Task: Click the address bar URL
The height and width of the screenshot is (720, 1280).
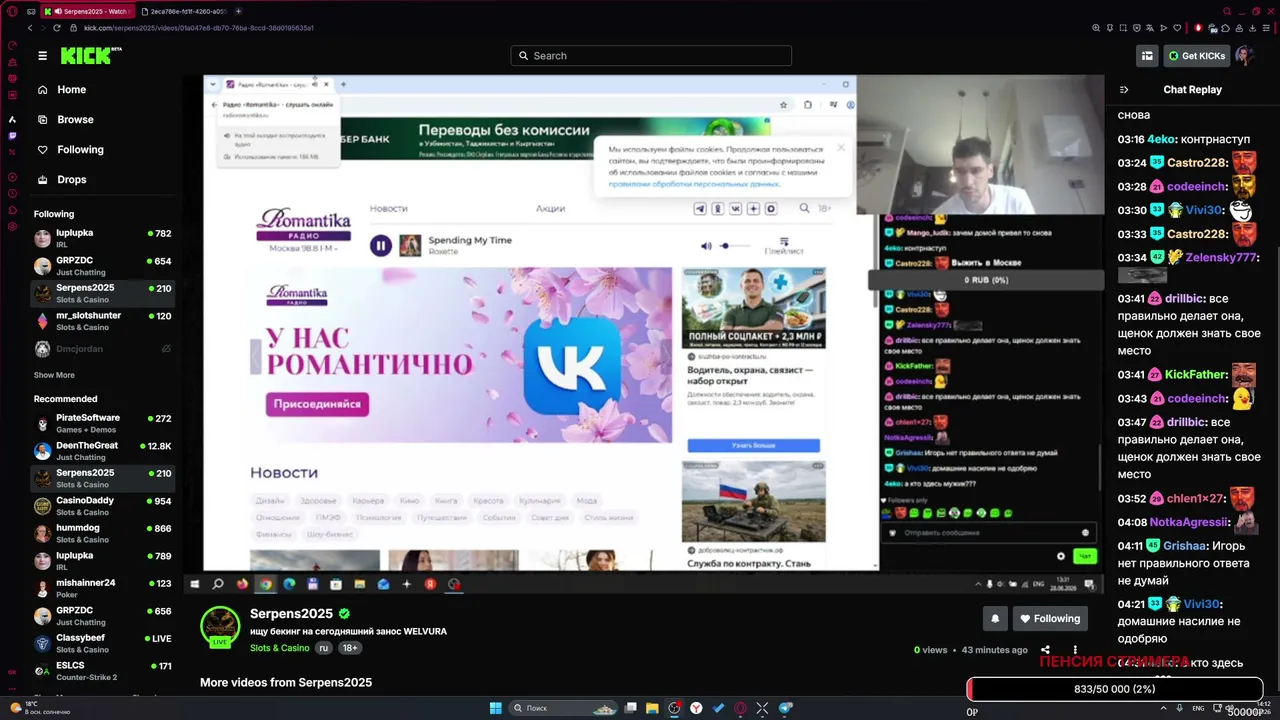Action: click(x=199, y=28)
